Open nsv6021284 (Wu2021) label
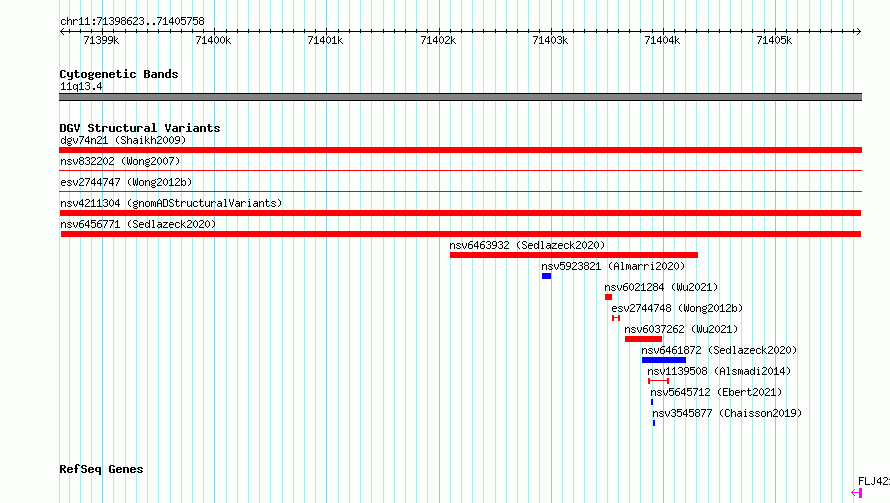Viewport: 890px width, 503px height. coord(661,287)
